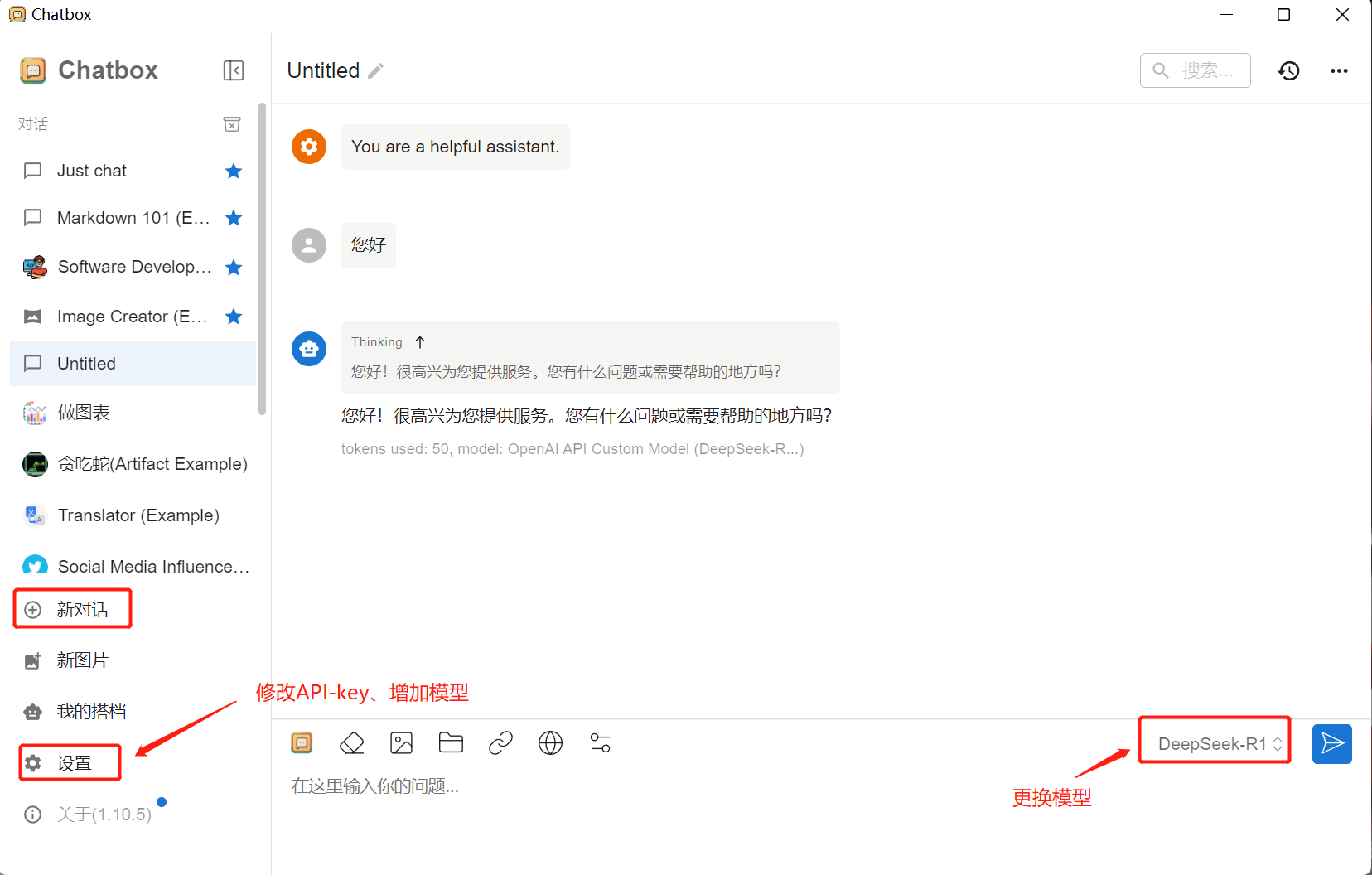Open the three-dots more options menu
The height and width of the screenshot is (875, 1372).
click(x=1339, y=71)
